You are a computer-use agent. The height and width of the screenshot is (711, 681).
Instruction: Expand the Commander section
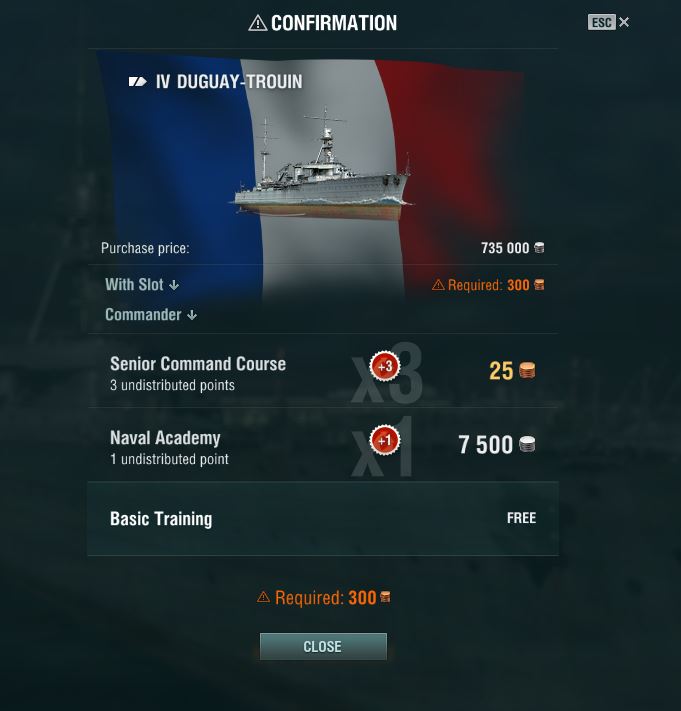pos(151,315)
